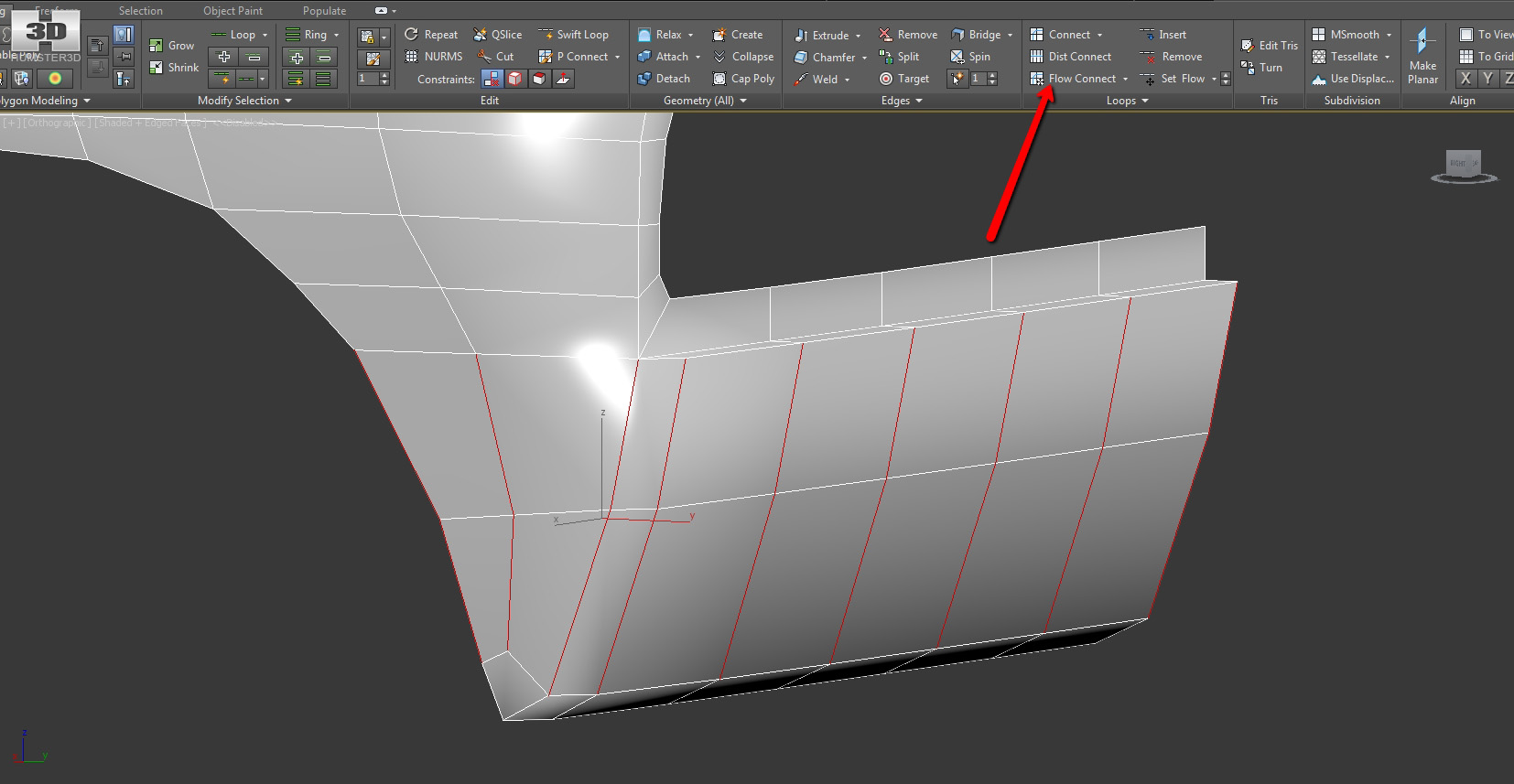Click the Make Planar button
This screenshot has width=1514, height=784.
click(x=1422, y=57)
